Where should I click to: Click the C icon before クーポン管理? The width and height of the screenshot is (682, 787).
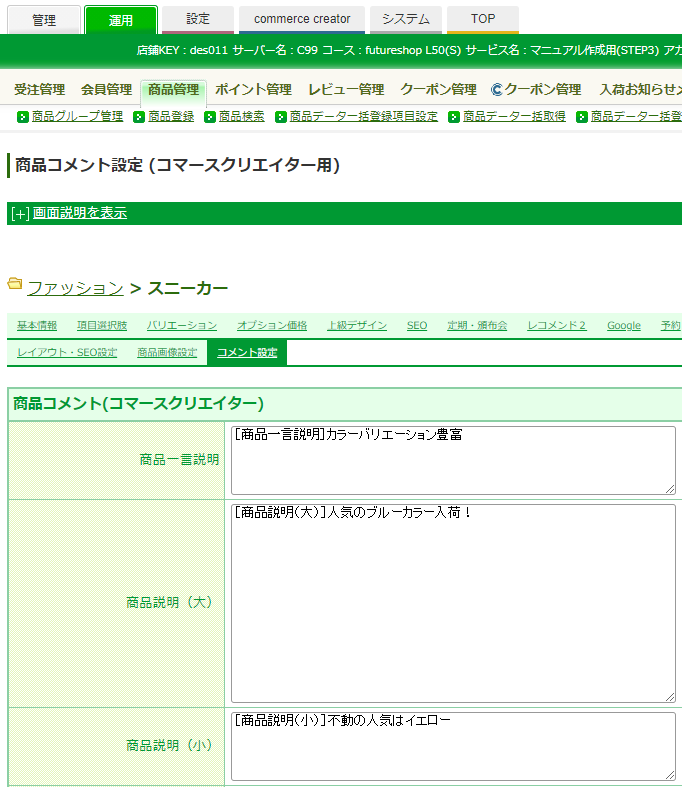click(x=496, y=90)
